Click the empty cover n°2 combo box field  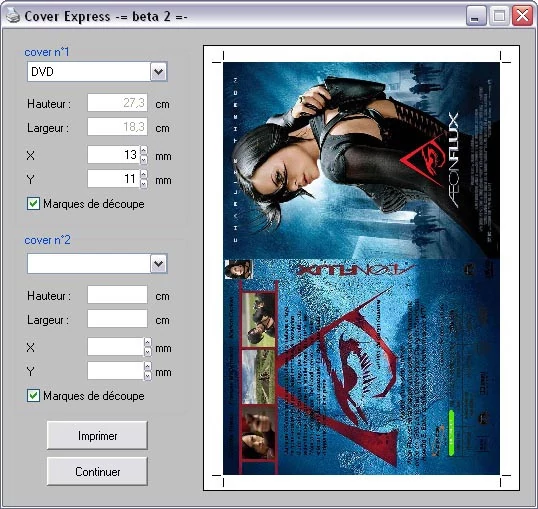pos(97,264)
